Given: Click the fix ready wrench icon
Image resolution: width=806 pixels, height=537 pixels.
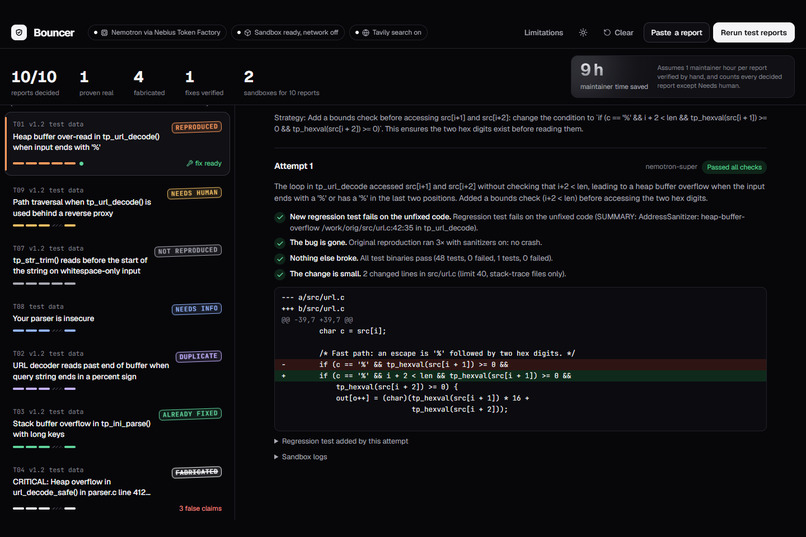Looking at the screenshot, I should click(190, 163).
